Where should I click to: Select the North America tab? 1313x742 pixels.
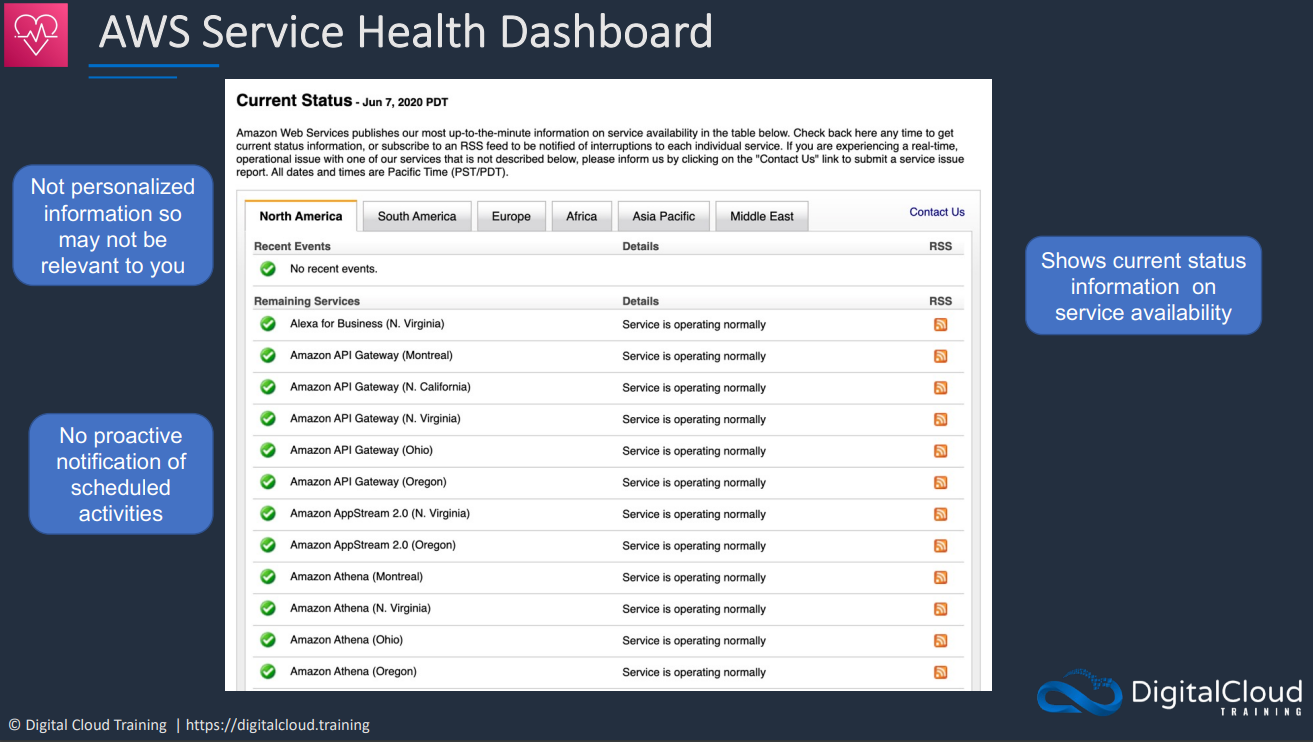tap(301, 216)
